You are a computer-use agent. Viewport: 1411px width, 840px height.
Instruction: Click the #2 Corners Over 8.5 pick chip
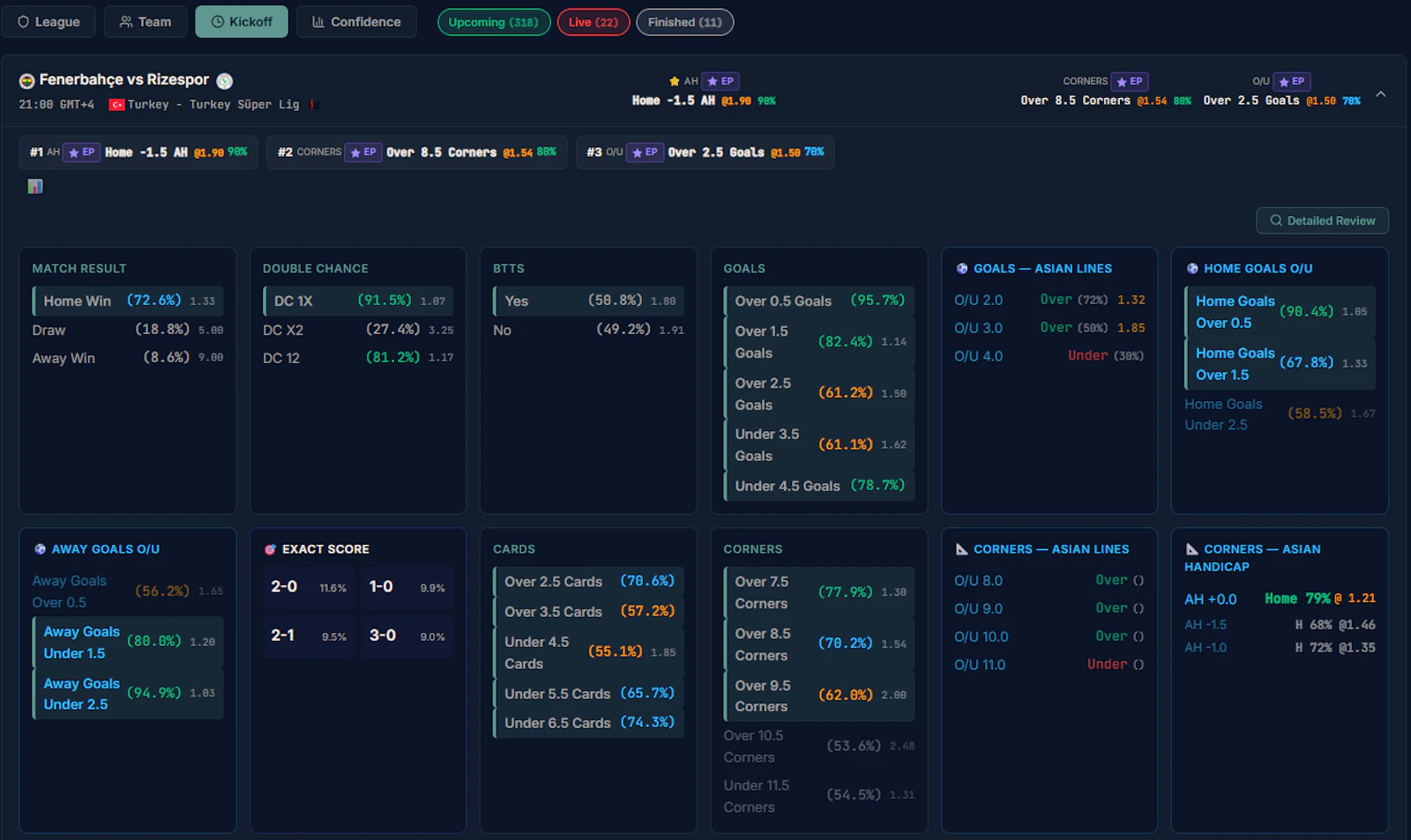tap(416, 152)
